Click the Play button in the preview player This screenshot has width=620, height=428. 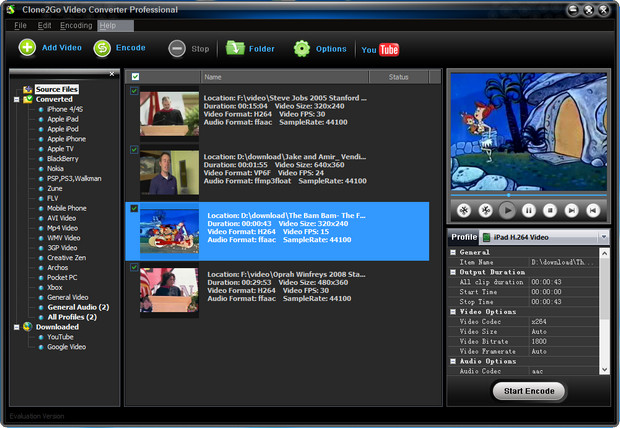click(507, 210)
